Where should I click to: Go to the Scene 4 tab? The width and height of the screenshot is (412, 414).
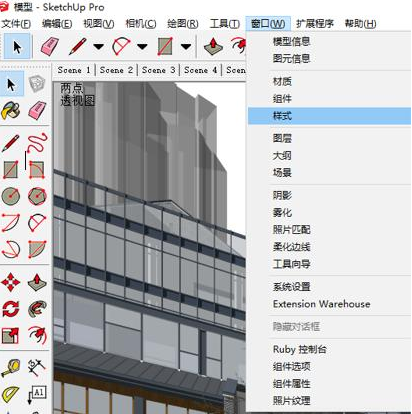[201, 70]
